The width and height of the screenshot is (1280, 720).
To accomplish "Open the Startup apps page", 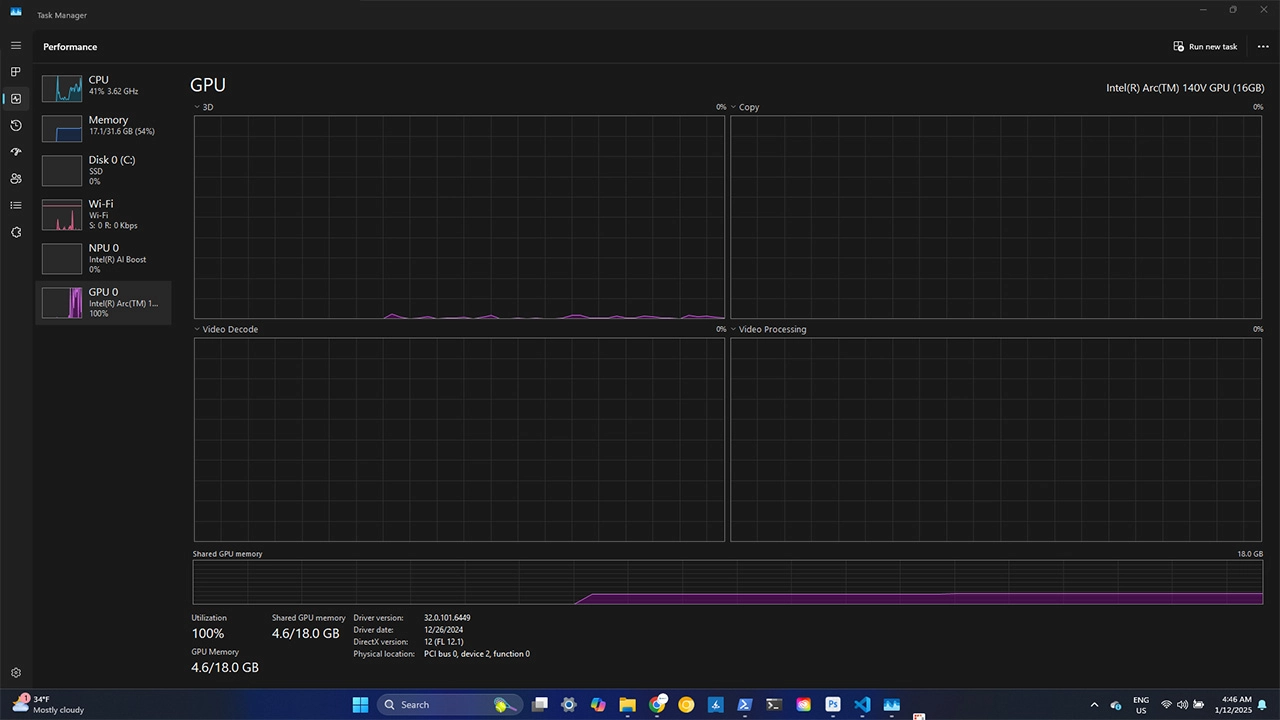I will (15, 152).
